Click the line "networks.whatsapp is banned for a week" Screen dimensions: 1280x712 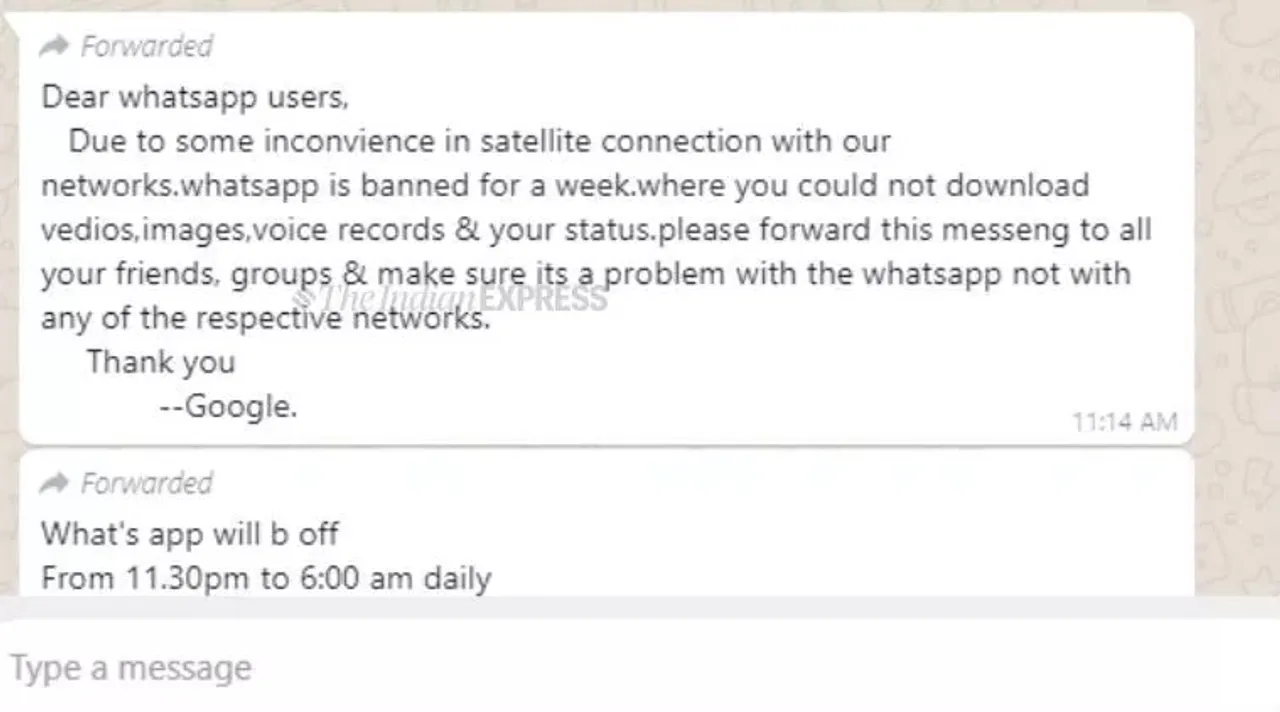(x=565, y=185)
